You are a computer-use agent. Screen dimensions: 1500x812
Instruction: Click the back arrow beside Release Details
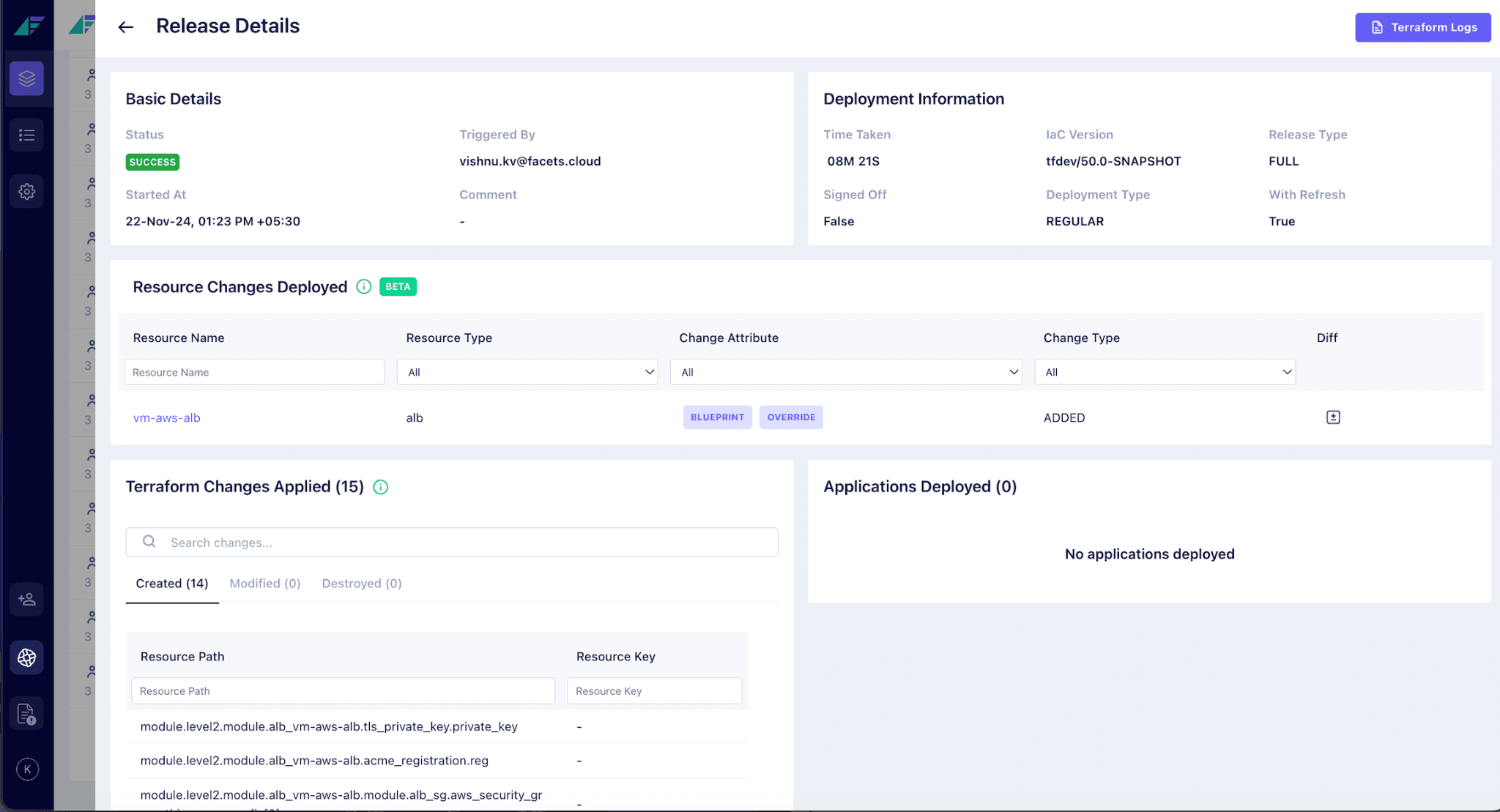126,27
